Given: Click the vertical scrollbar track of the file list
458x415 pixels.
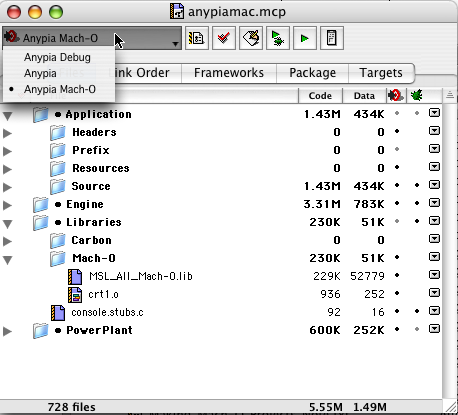Looking at the screenshot, I should pos(450,250).
